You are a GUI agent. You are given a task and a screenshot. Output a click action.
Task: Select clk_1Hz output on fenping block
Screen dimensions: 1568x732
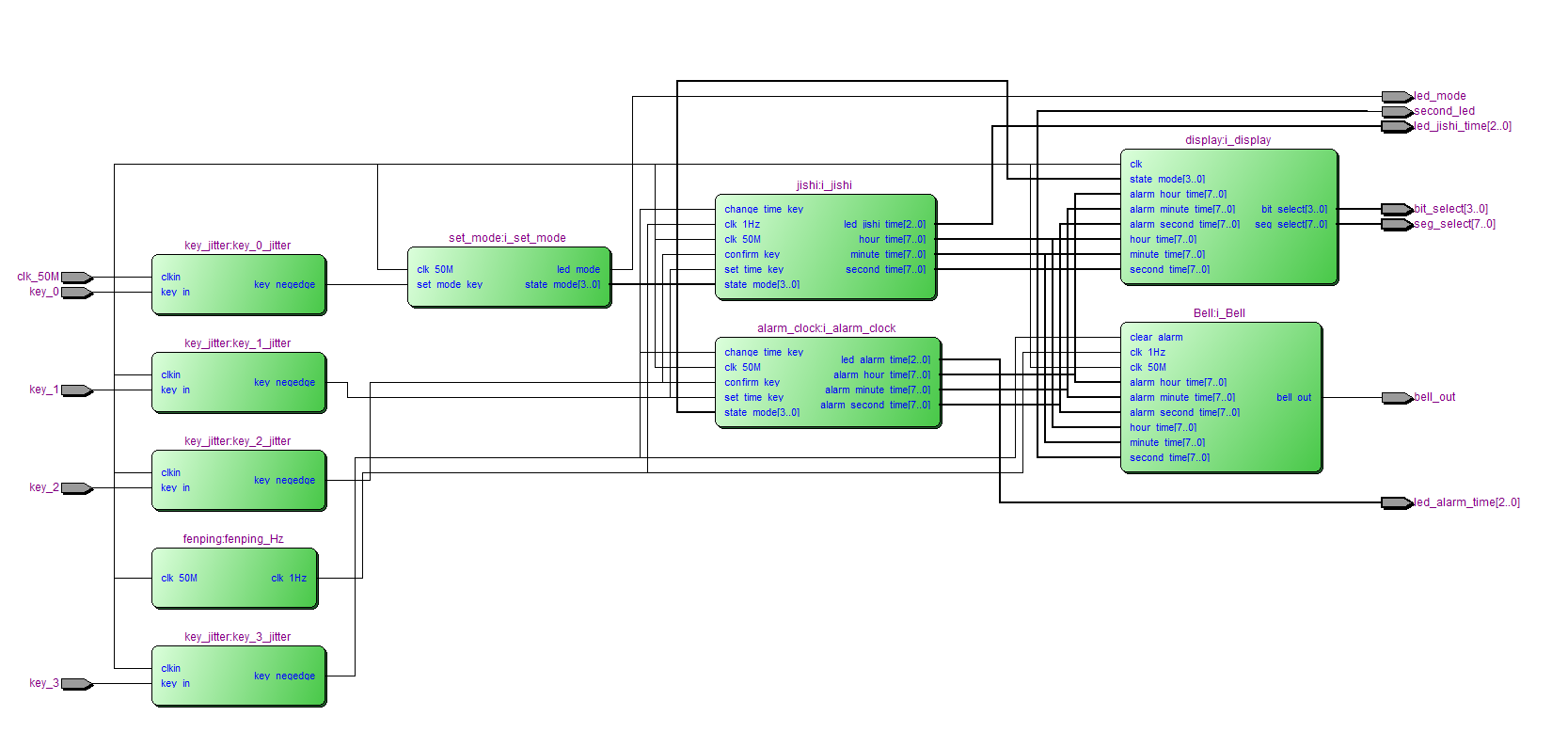[x=289, y=579]
